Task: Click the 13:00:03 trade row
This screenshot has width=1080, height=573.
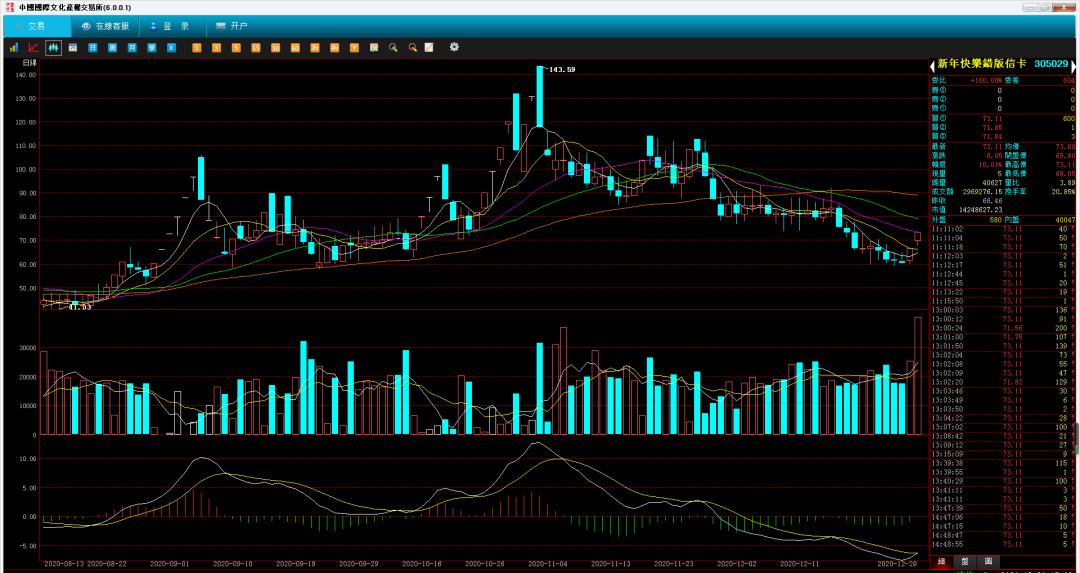Action: (1002, 310)
